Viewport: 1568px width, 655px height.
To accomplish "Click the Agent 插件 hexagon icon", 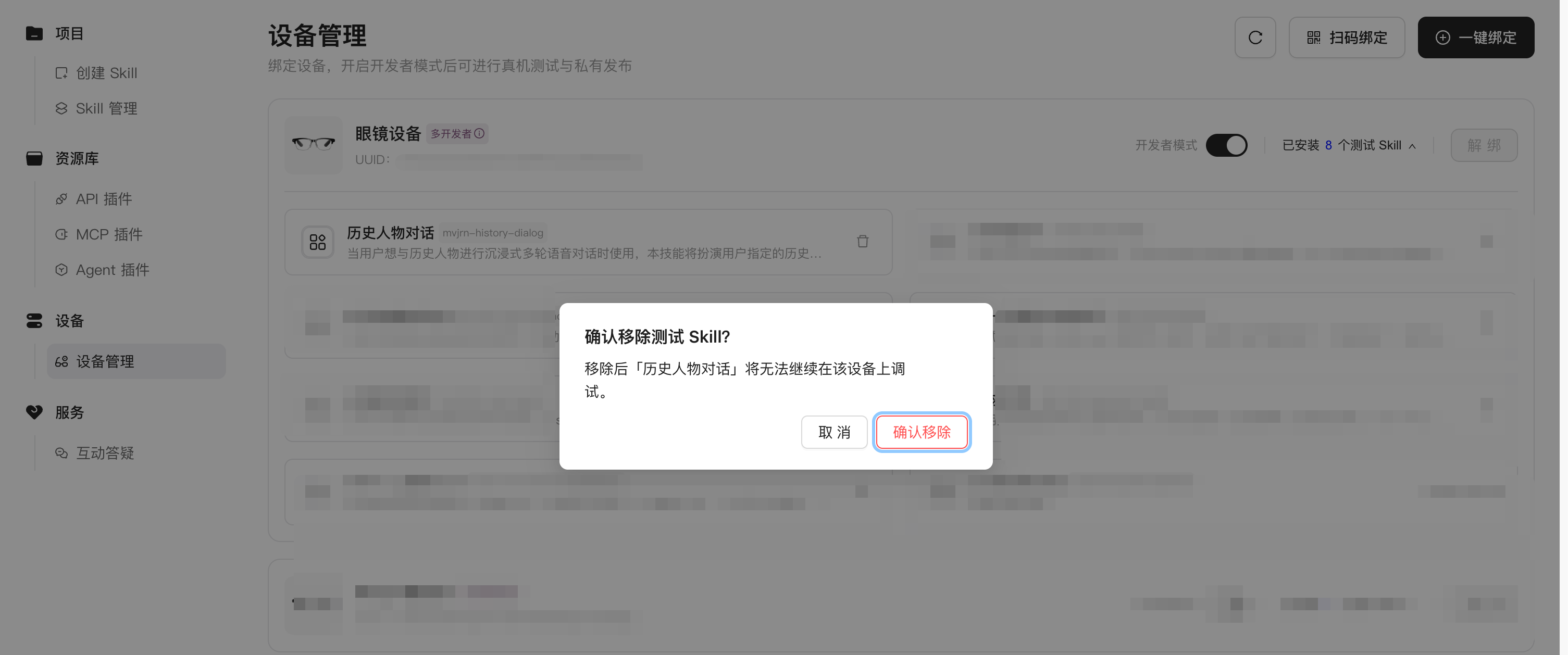I will (61, 269).
